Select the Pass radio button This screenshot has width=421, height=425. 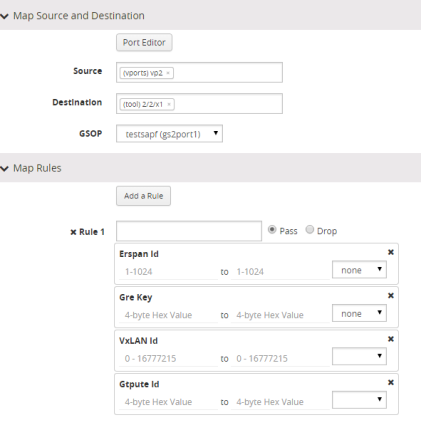pyautogui.click(x=272, y=230)
